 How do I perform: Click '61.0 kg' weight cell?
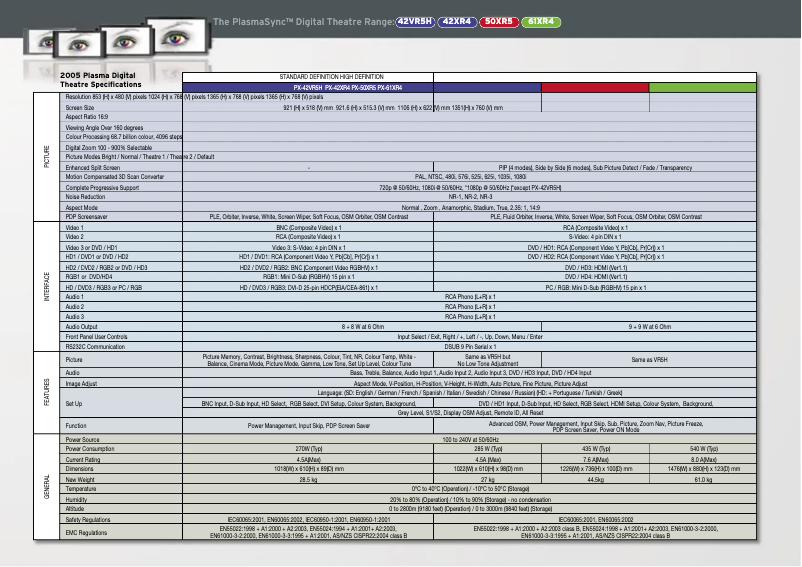click(703, 480)
